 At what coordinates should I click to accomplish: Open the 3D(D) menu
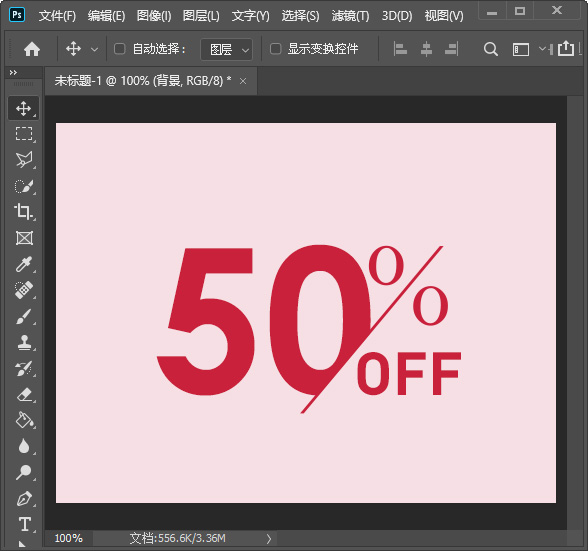click(x=397, y=16)
